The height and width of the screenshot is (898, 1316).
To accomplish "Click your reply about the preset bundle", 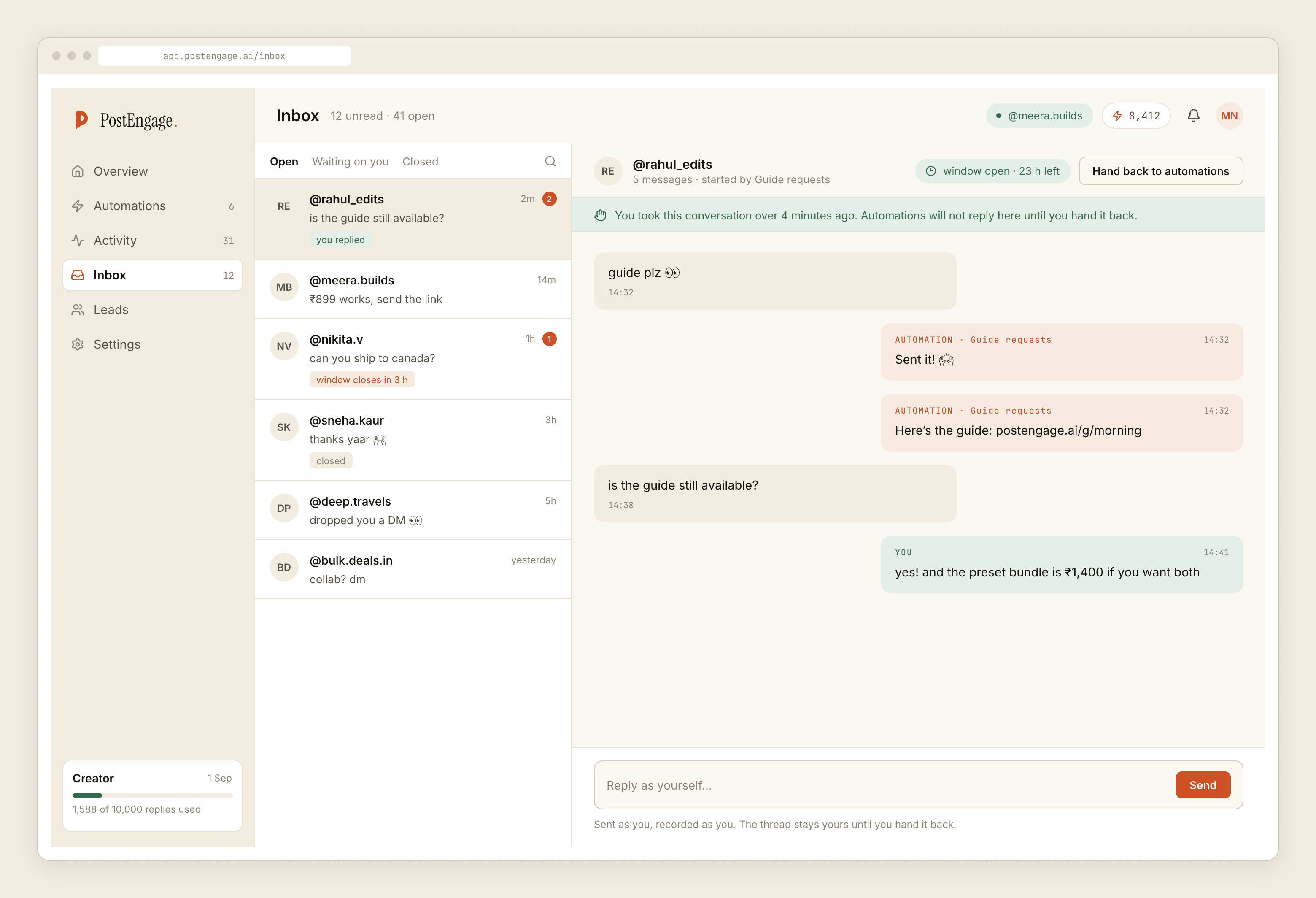I will 1062,564.
